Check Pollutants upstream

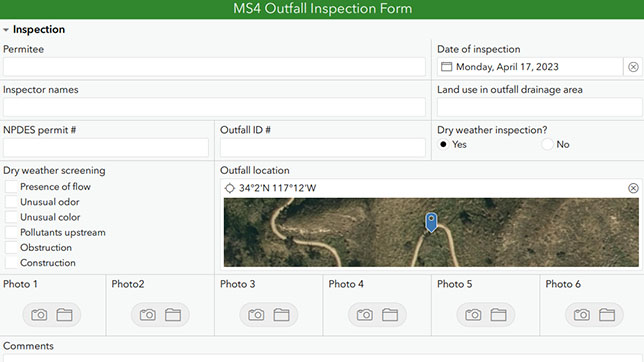point(11,232)
